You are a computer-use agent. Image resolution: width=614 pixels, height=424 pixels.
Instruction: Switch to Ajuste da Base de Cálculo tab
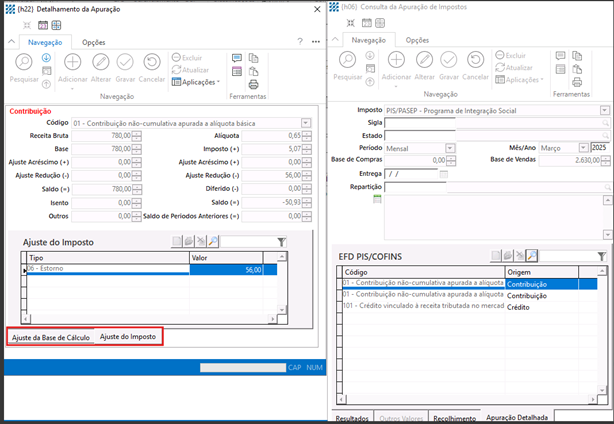51,337
